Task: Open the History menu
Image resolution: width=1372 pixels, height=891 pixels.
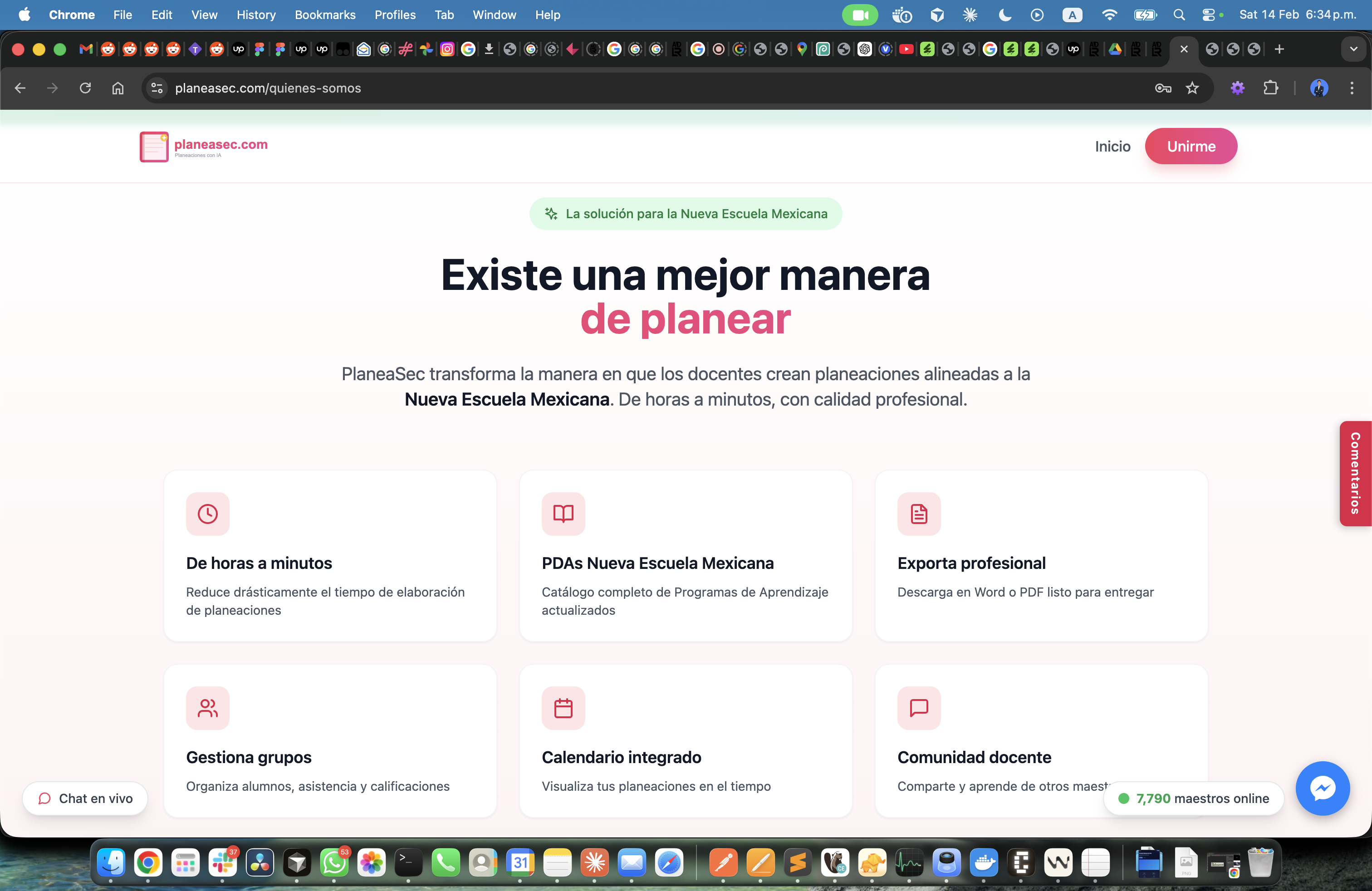Action: pyautogui.click(x=256, y=15)
